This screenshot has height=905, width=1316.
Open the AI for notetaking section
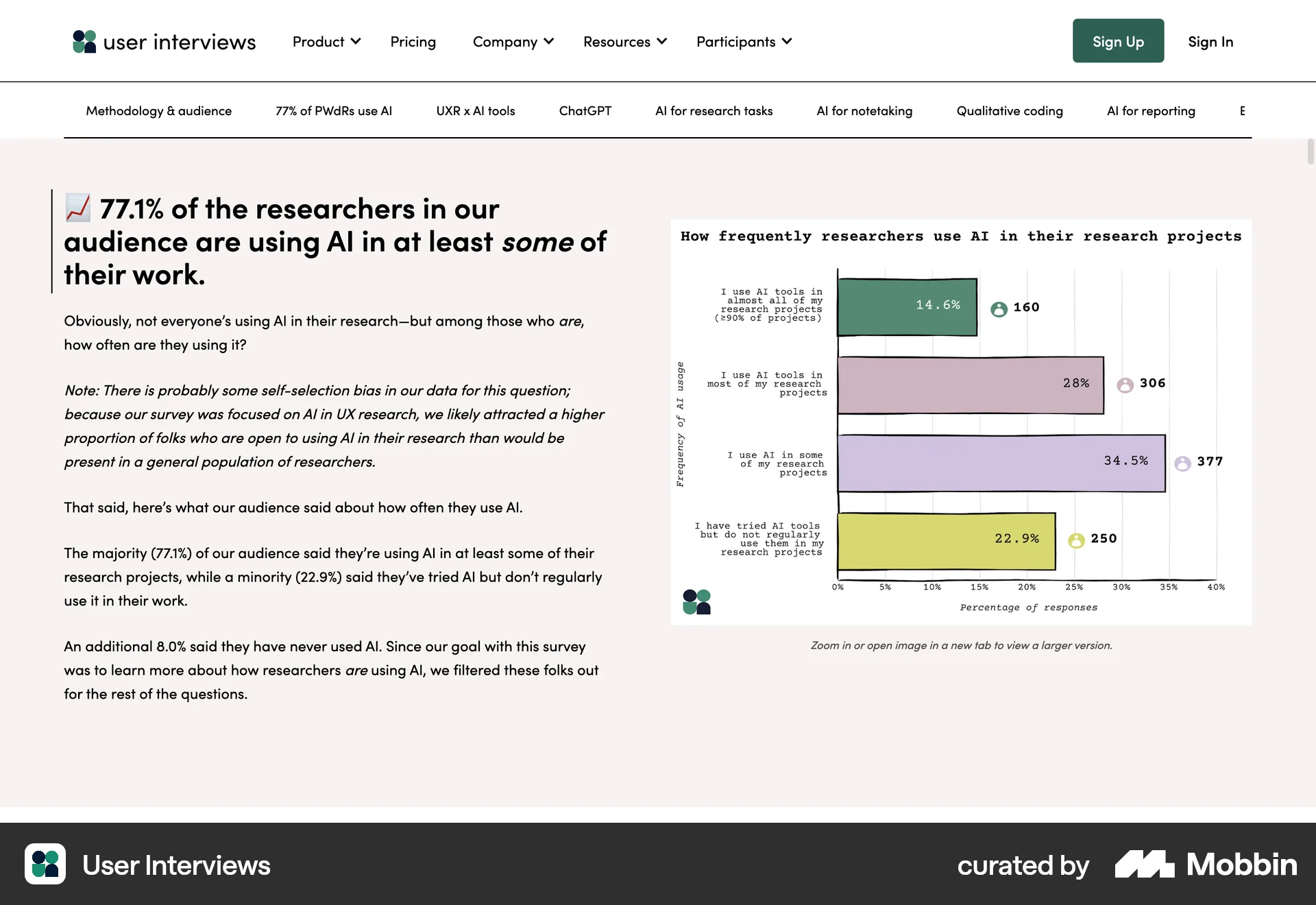pyautogui.click(x=864, y=110)
